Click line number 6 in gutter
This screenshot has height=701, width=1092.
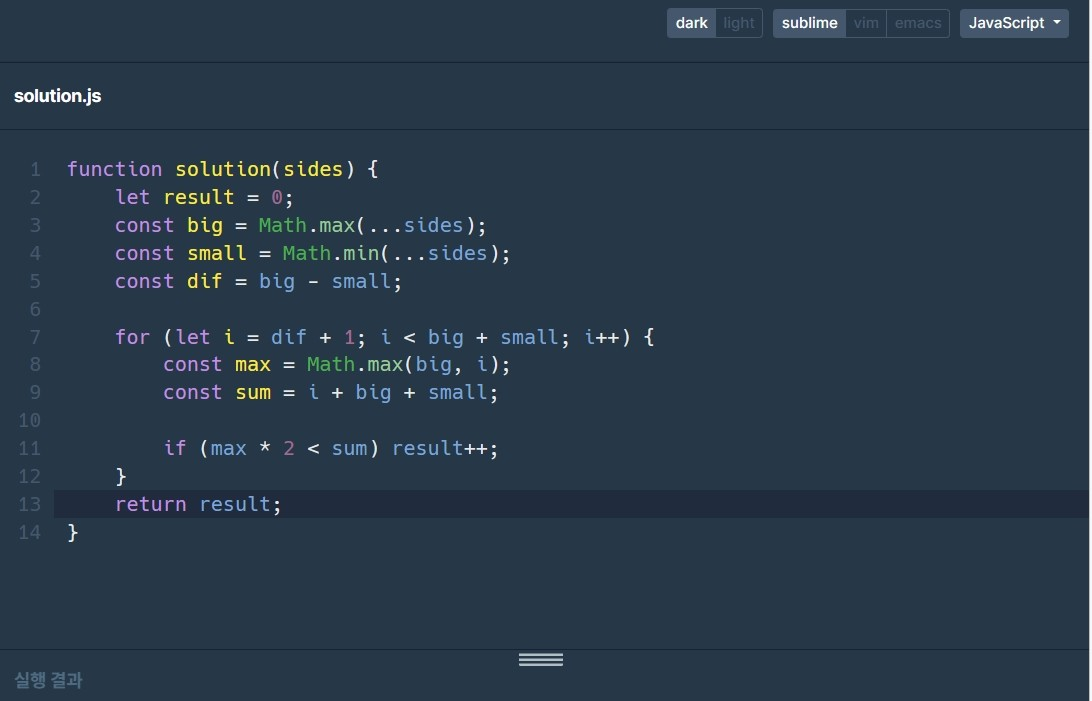coord(35,309)
